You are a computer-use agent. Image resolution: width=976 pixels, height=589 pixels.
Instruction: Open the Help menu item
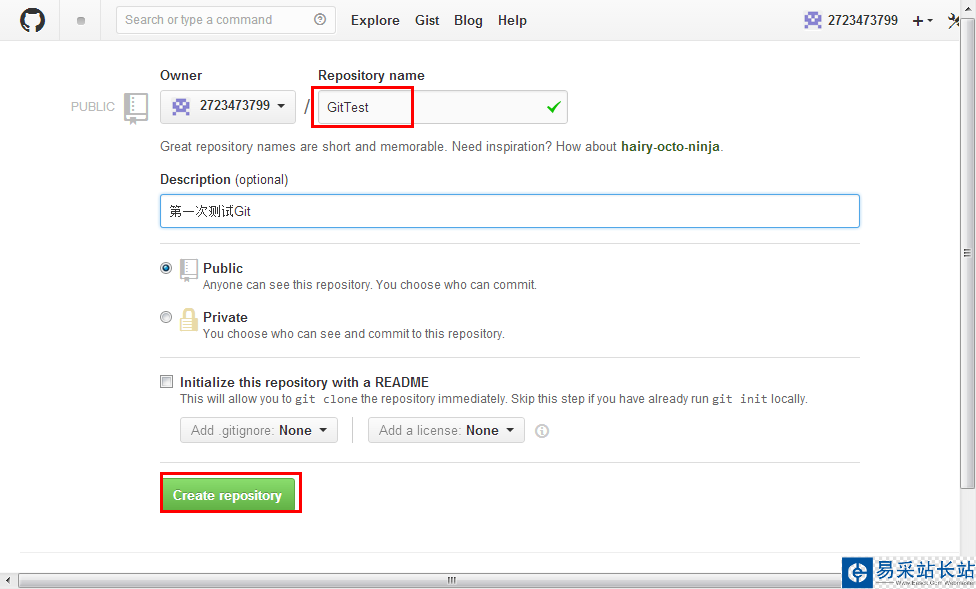point(512,21)
